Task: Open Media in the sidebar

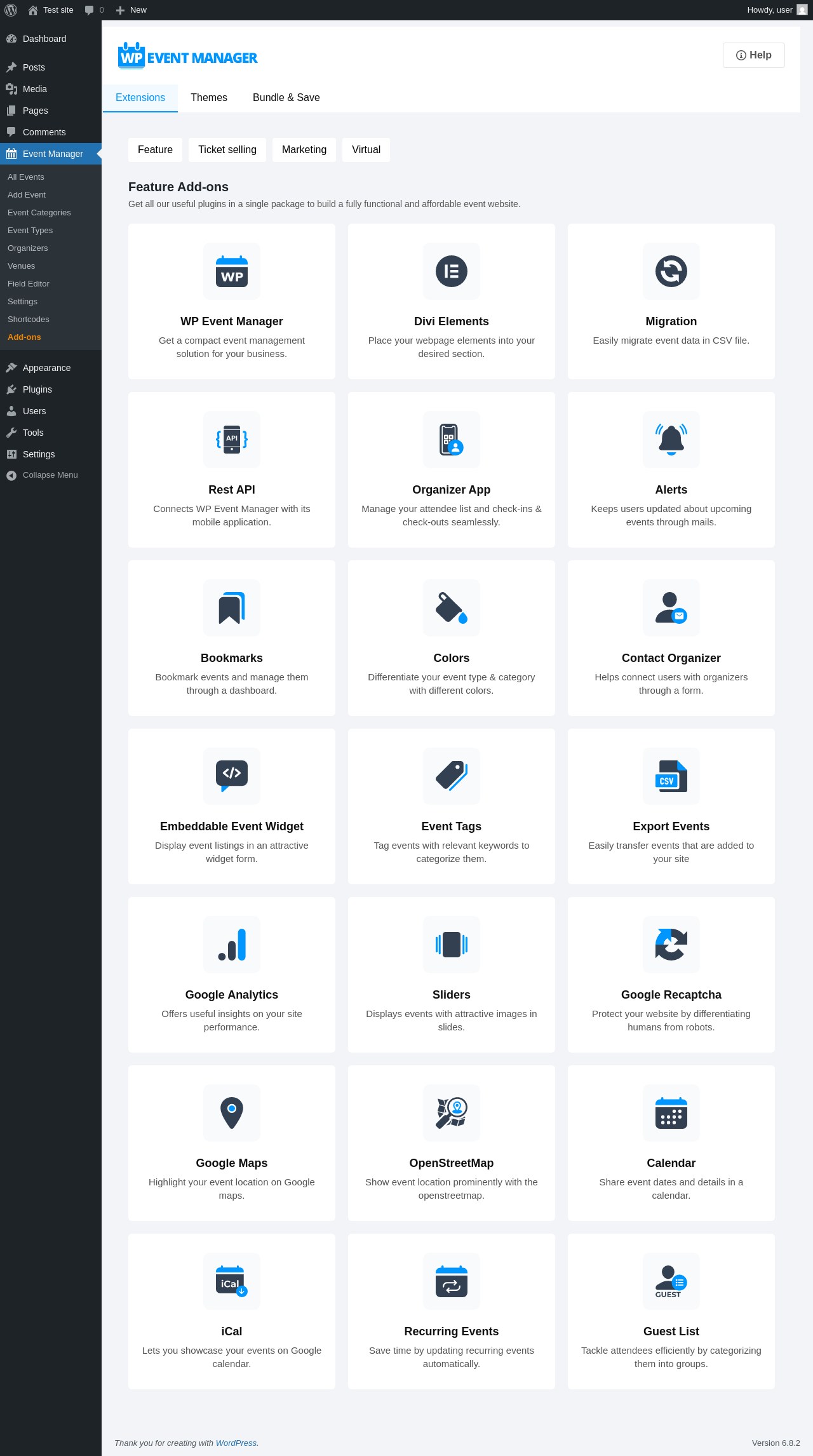Action: click(x=51, y=89)
